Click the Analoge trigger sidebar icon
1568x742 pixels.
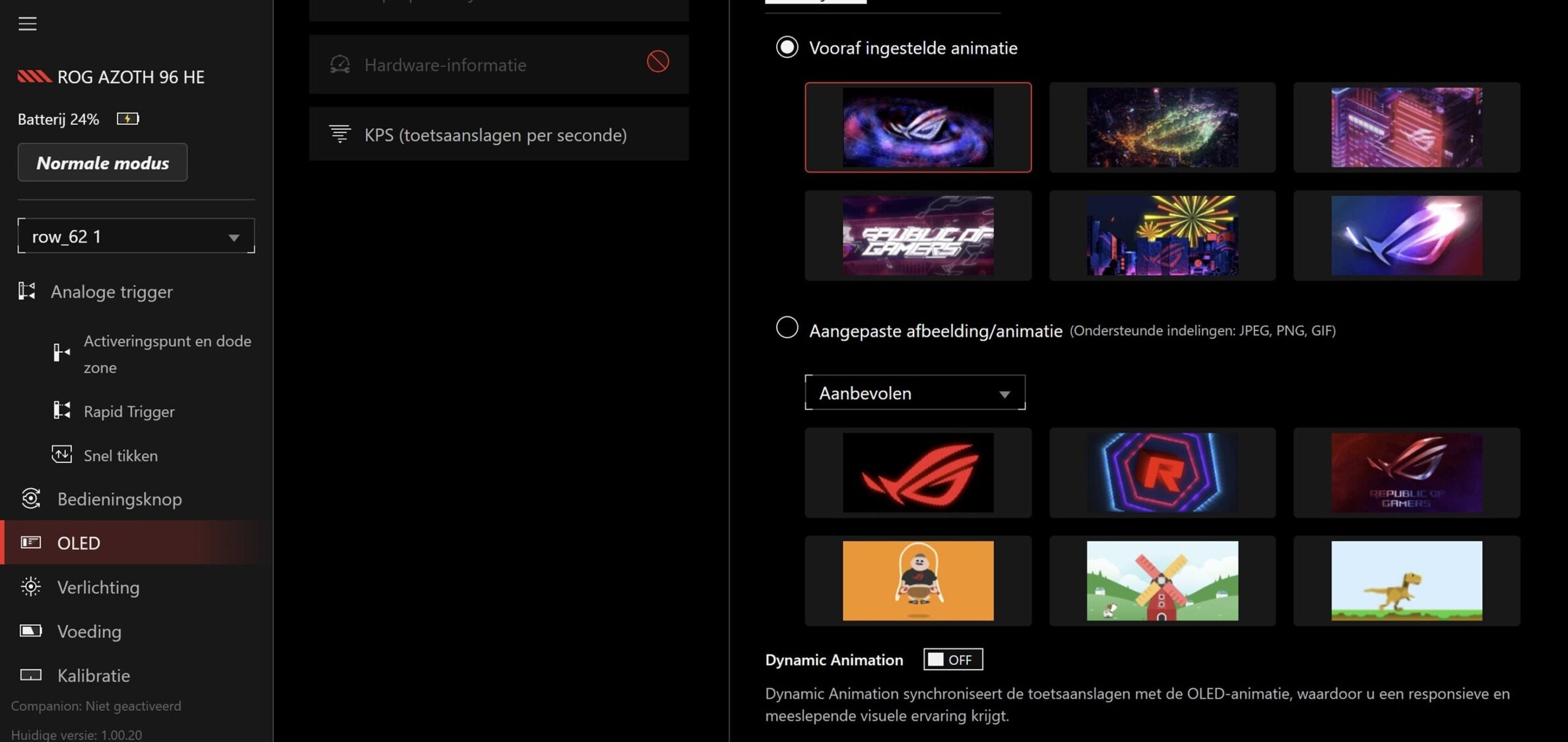click(x=26, y=291)
